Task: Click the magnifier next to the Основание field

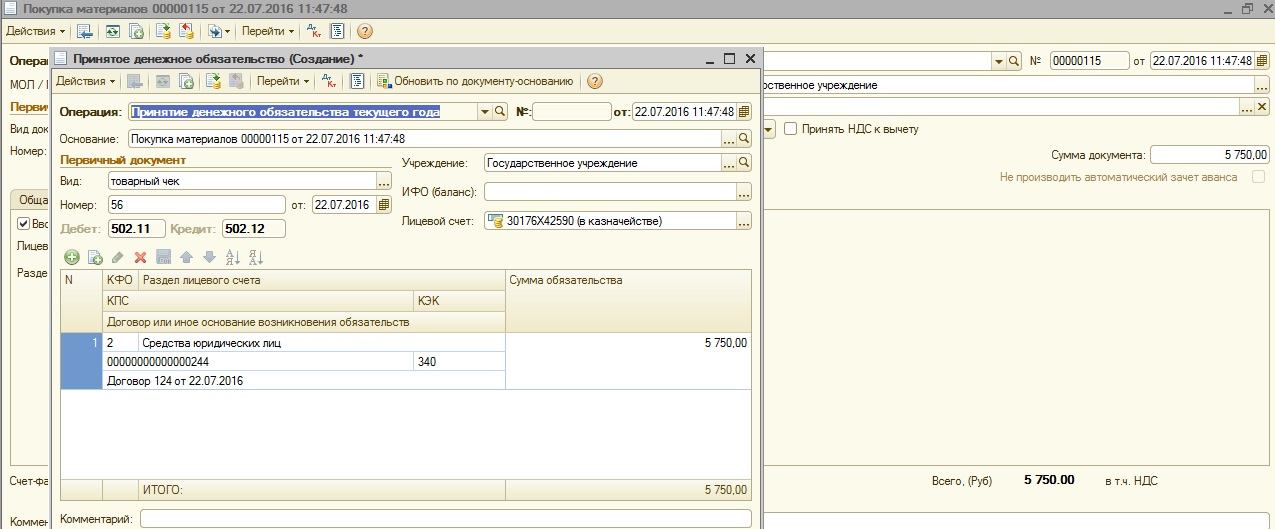Action: 744,139
